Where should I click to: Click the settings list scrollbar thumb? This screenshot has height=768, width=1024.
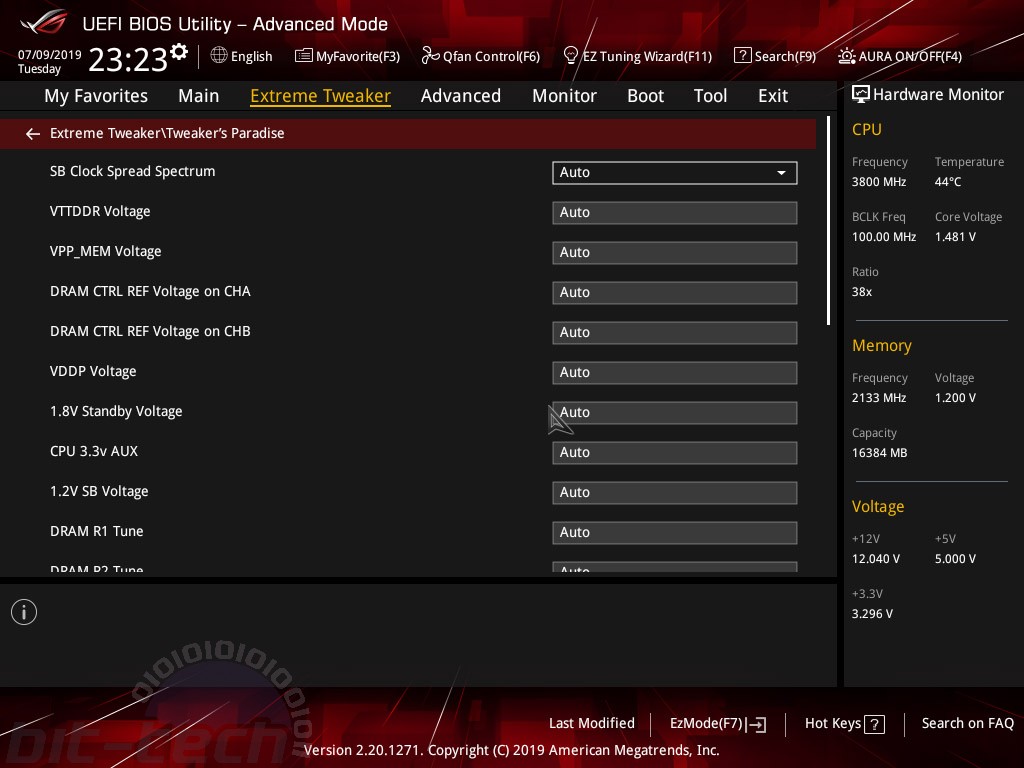pos(828,221)
